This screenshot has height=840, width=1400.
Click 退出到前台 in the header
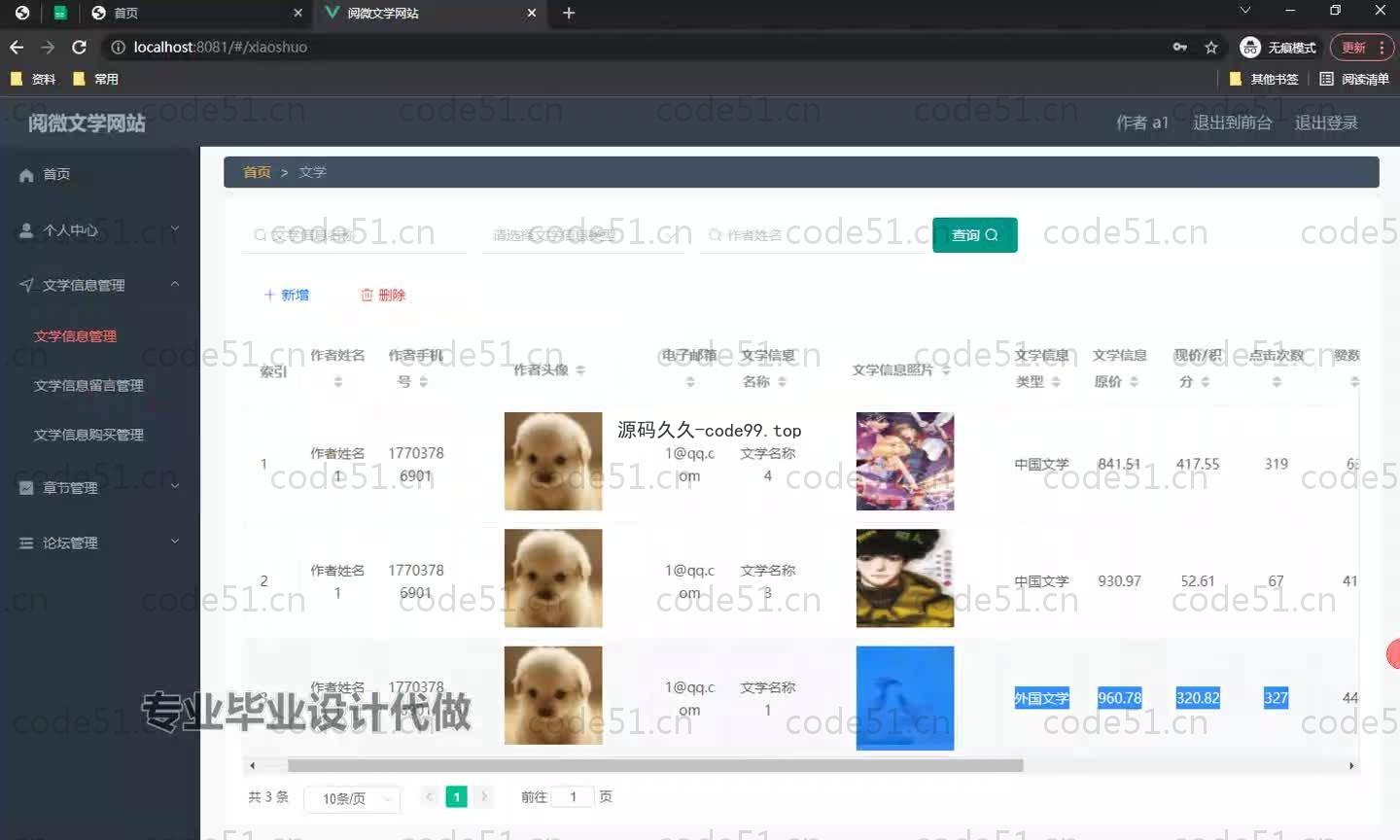[1233, 122]
